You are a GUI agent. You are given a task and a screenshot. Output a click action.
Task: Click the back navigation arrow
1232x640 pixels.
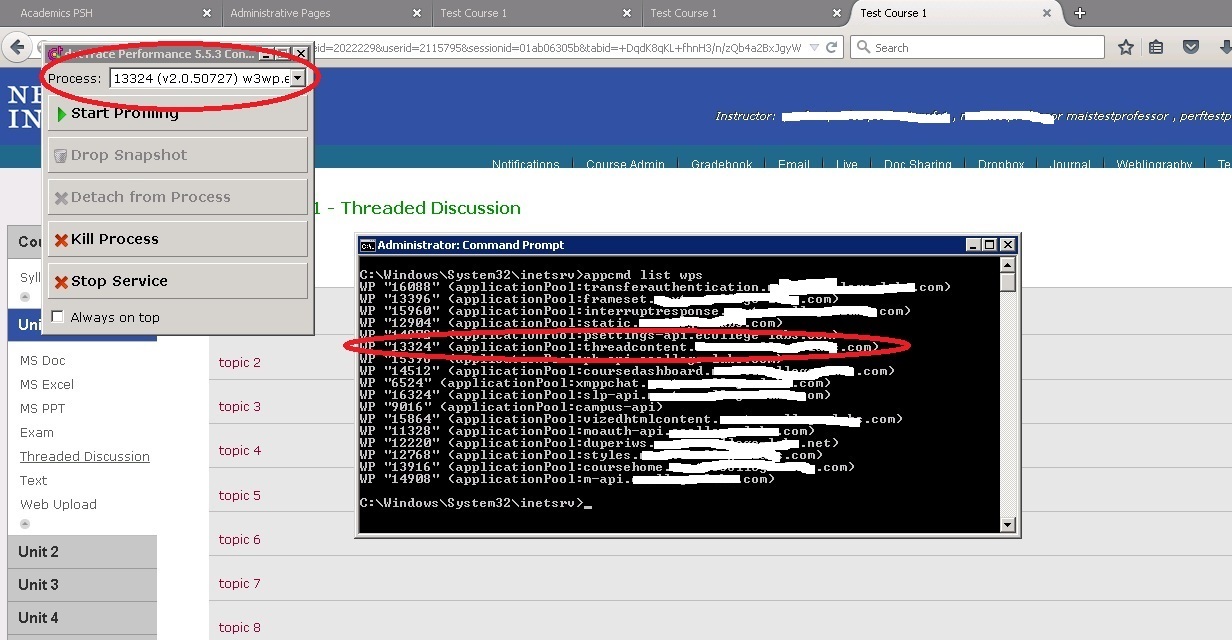click(x=16, y=47)
